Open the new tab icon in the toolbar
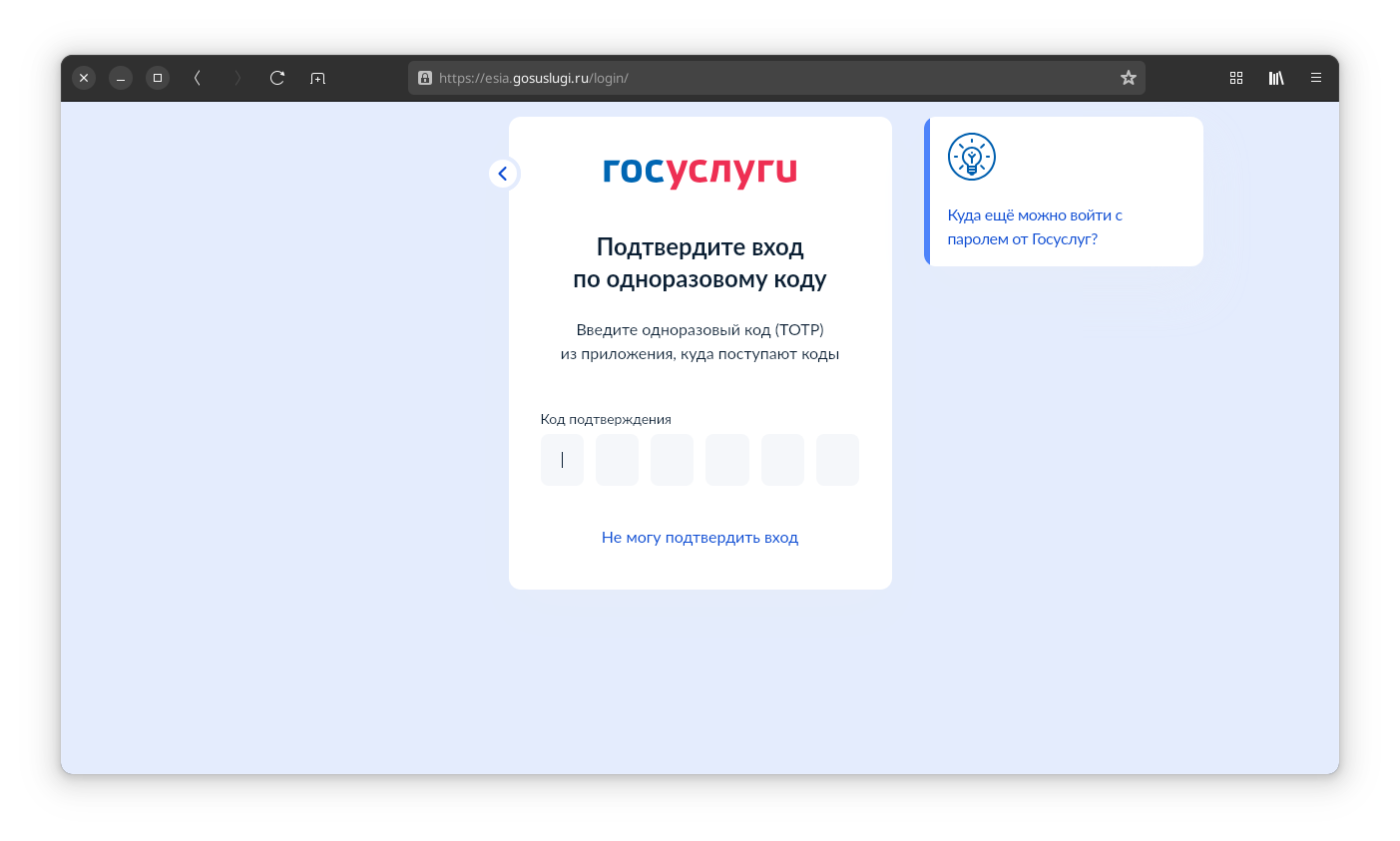This screenshot has width=1400, height=841. click(x=317, y=78)
